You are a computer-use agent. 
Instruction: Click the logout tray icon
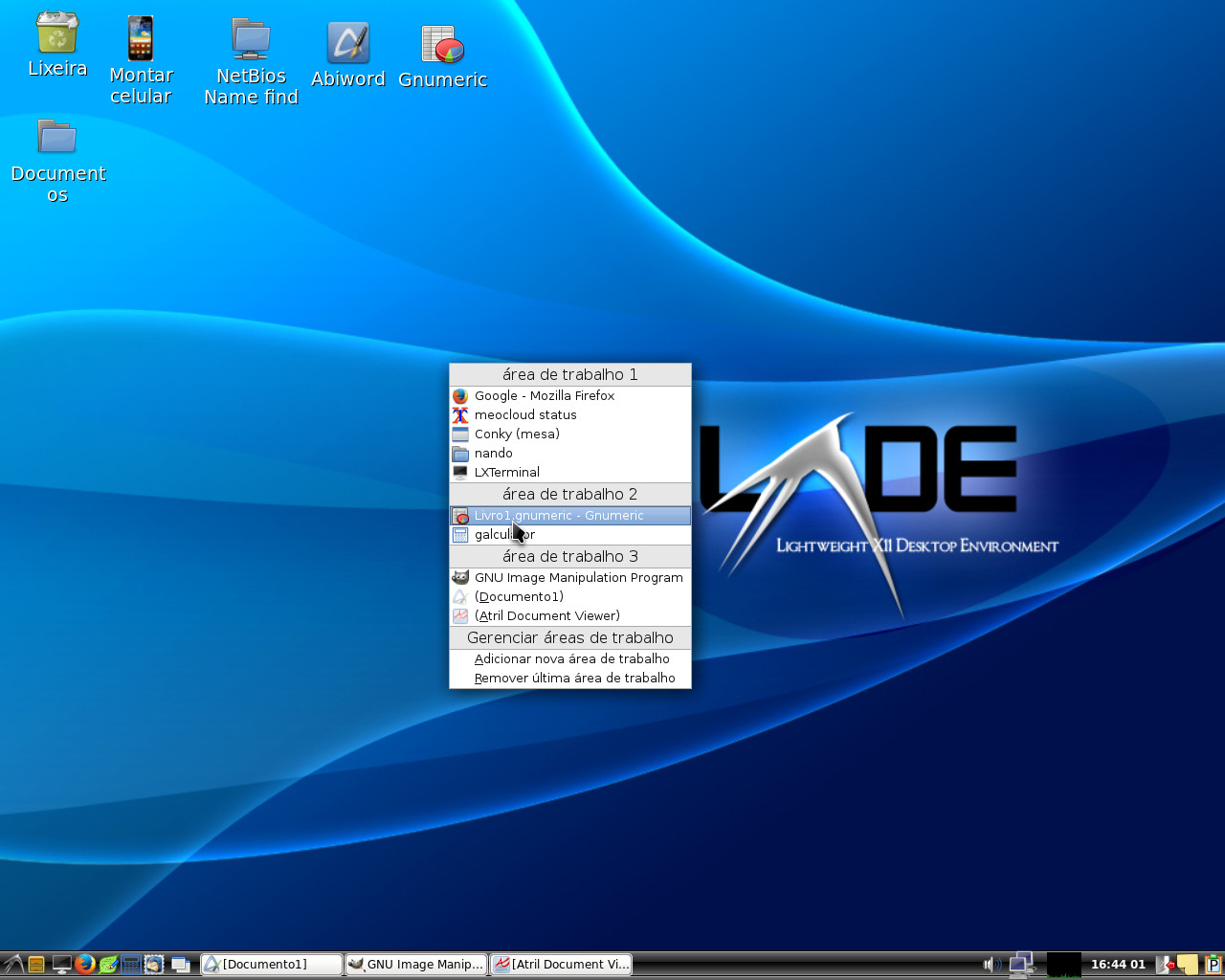pos(1166,964)
